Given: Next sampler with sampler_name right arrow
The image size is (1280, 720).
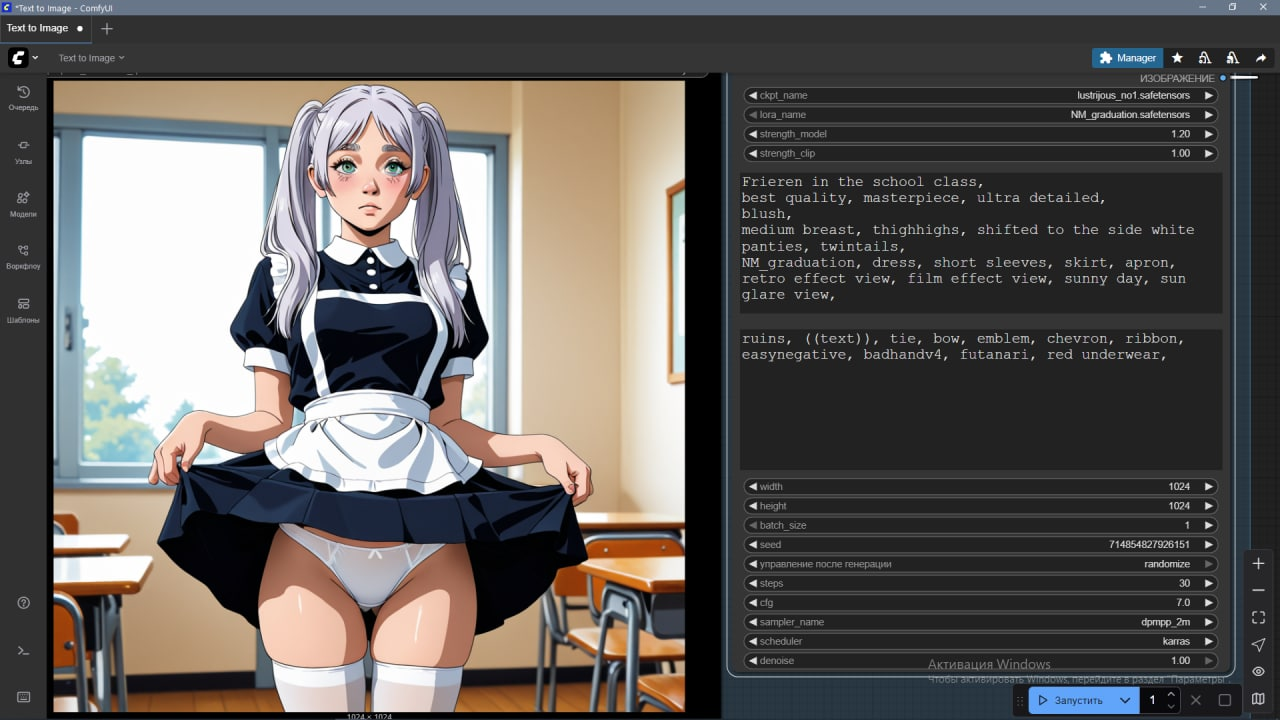Looking at the screenshot, I should (1208, 622).
